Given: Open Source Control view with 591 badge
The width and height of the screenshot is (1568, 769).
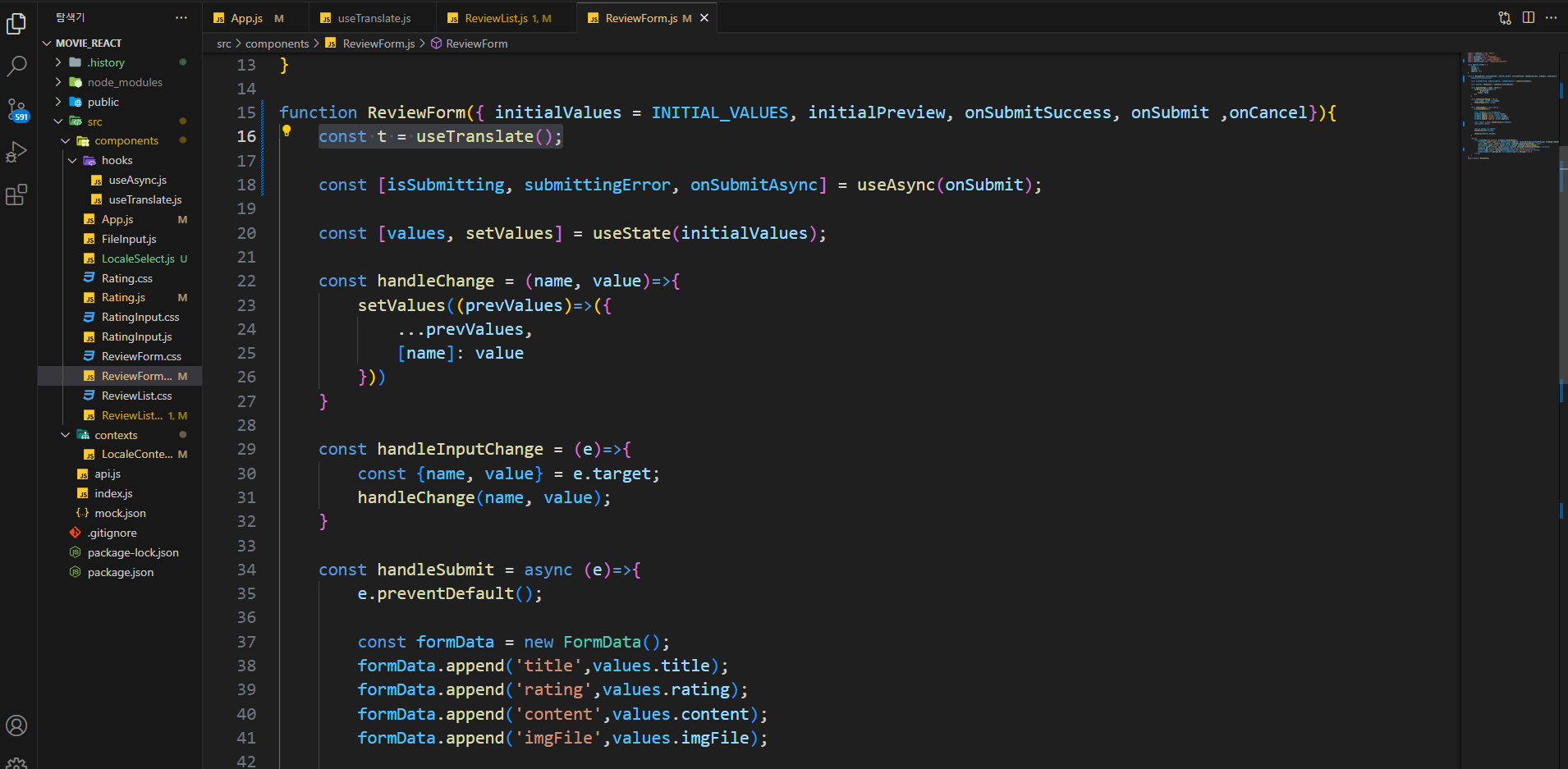Looking at the screenshot, I should pos(16,110).
